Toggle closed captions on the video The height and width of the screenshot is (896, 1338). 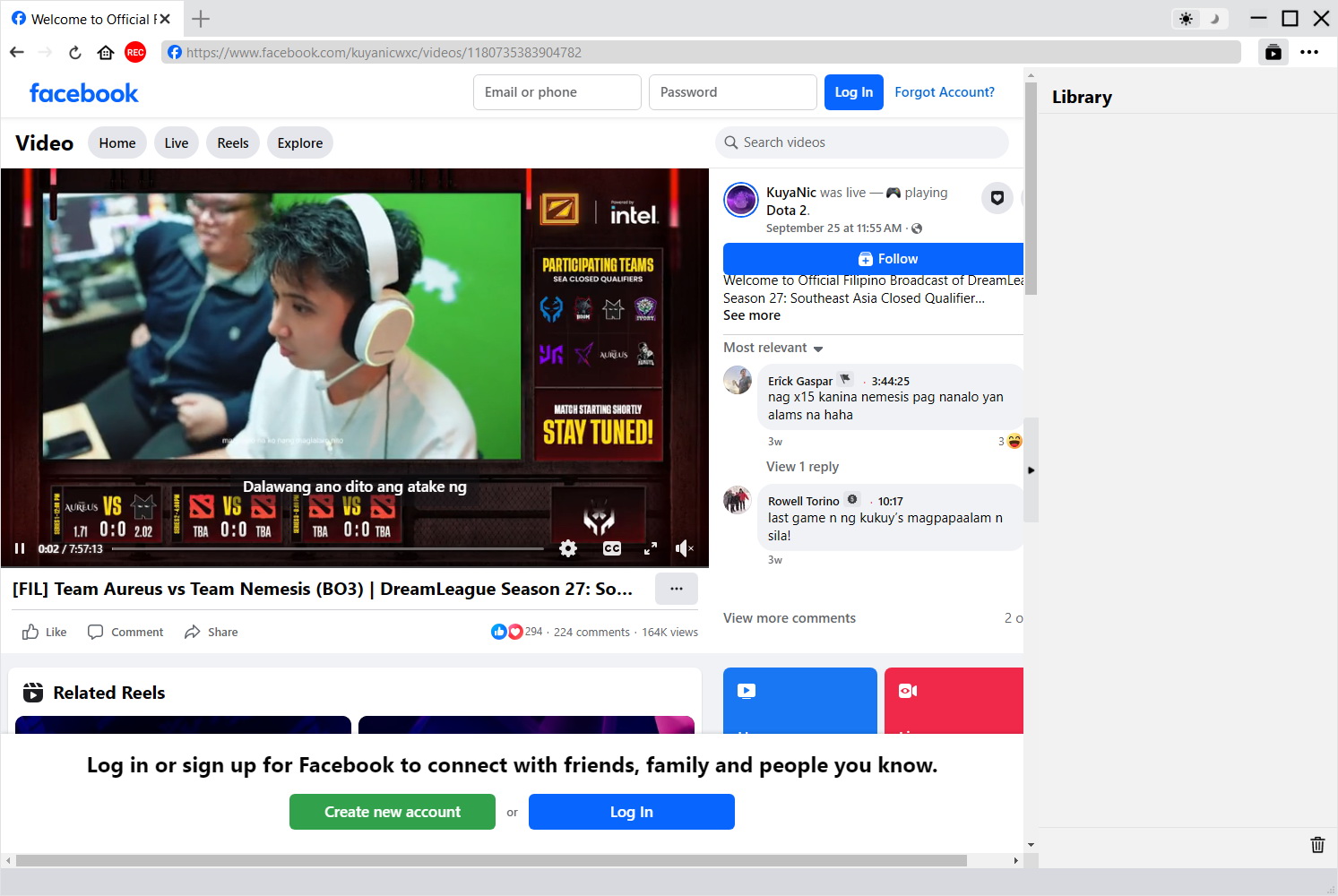[612, 548]
